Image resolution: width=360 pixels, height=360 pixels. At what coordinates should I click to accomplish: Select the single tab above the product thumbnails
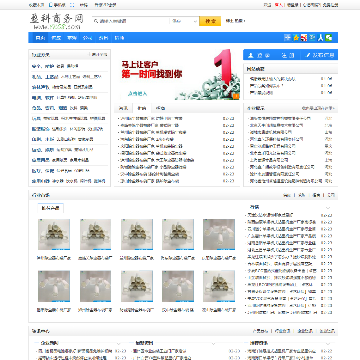click(50, 208)
